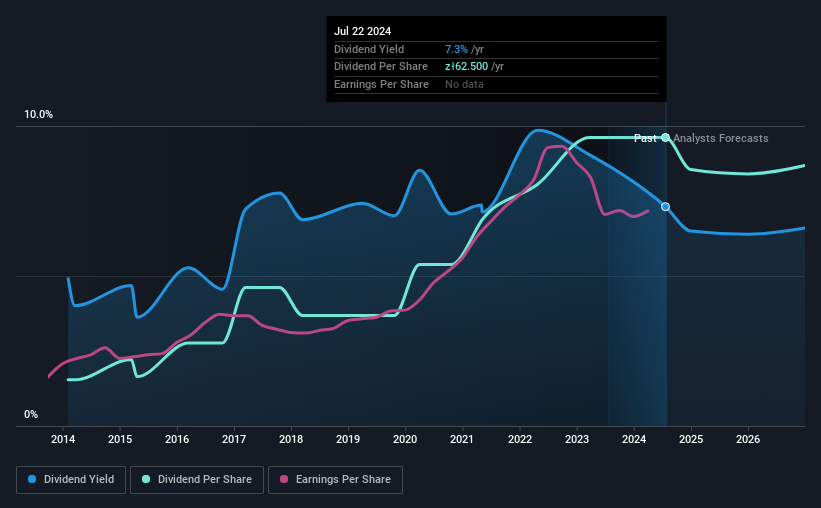Click the pink Earnings Per Share legend dot
The width and height of the screenshot is (821, 508).
tap(284, 479)
